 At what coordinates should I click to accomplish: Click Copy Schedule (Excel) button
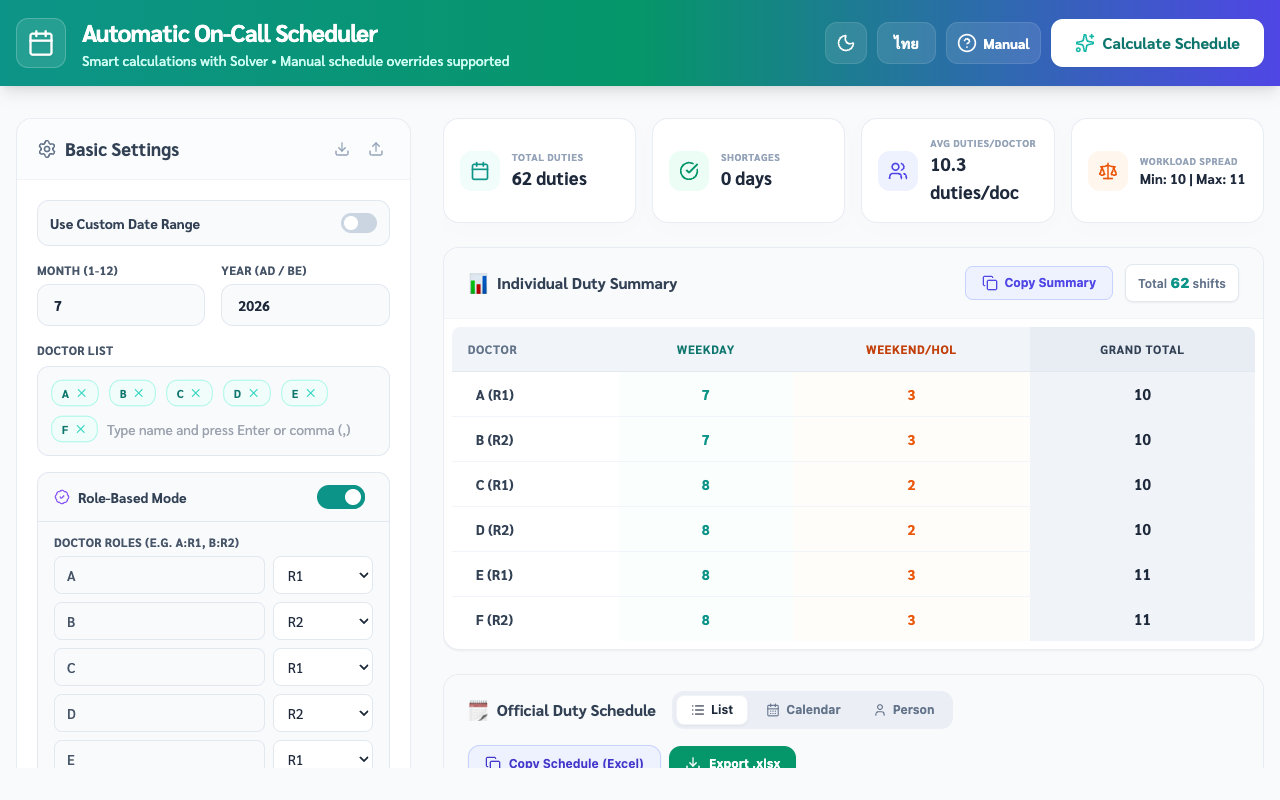pos(564,757)
